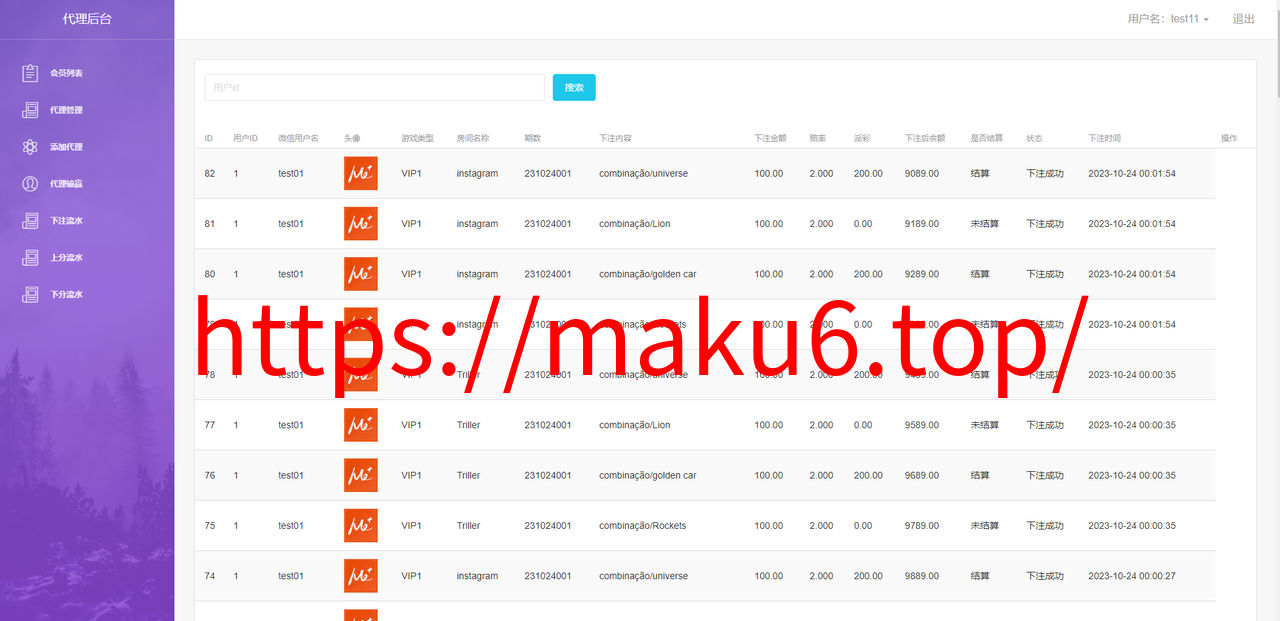The height and width of the screenshot is (621, 1280).
Task: Click the 期数 column header
Action: pyautogui.click(x=532, y=138)
